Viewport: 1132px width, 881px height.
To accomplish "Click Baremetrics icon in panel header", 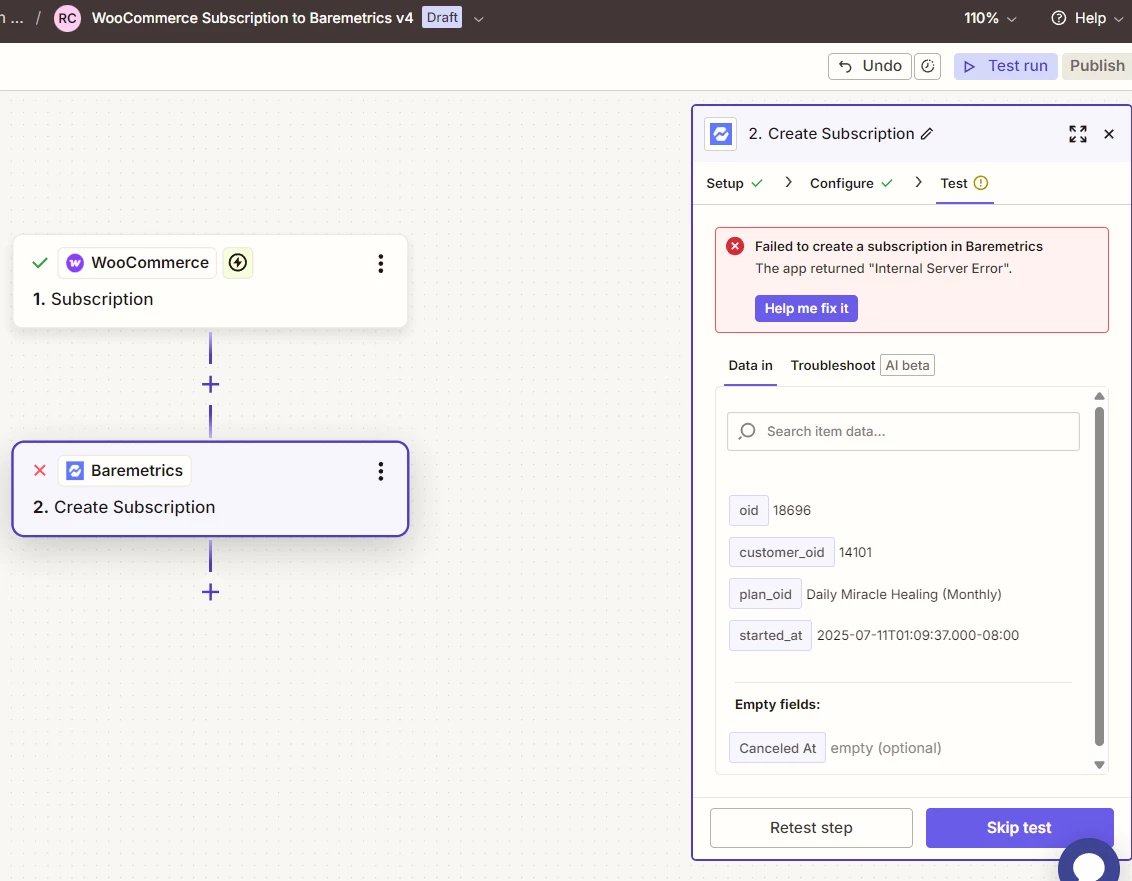I will point(720,134).
